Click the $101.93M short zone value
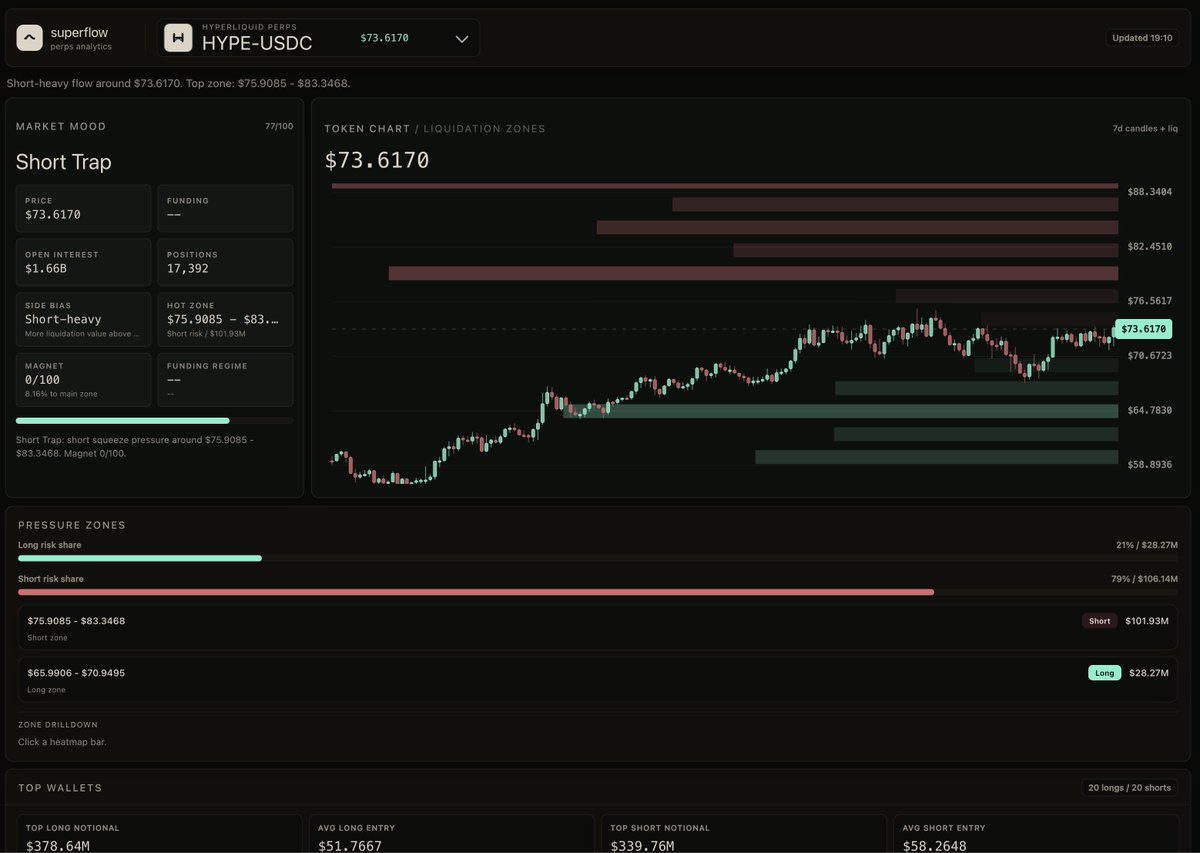This screenshot has height=853, width=1200. tap(1148, 621)
